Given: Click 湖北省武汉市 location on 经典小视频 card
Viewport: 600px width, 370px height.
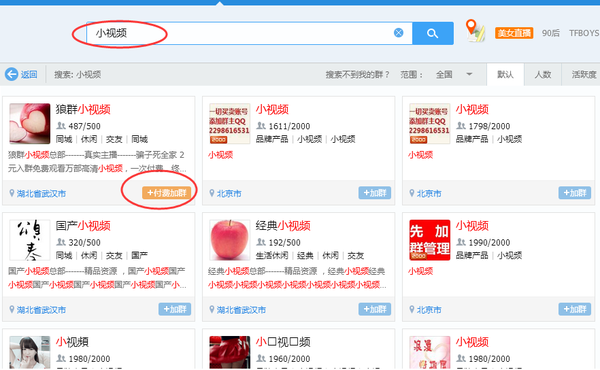Looking at the screenshot, I should click(x=241, y=310).
